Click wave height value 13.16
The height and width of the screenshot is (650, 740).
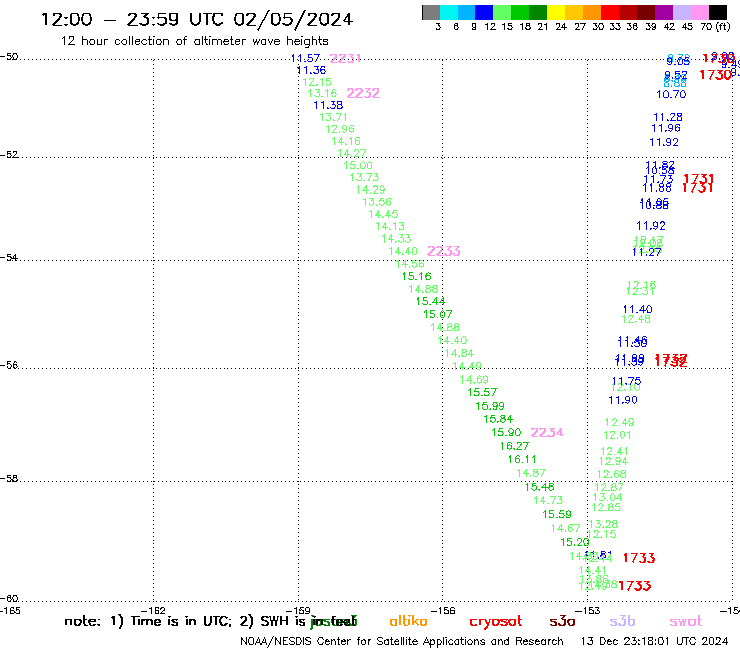322,93
